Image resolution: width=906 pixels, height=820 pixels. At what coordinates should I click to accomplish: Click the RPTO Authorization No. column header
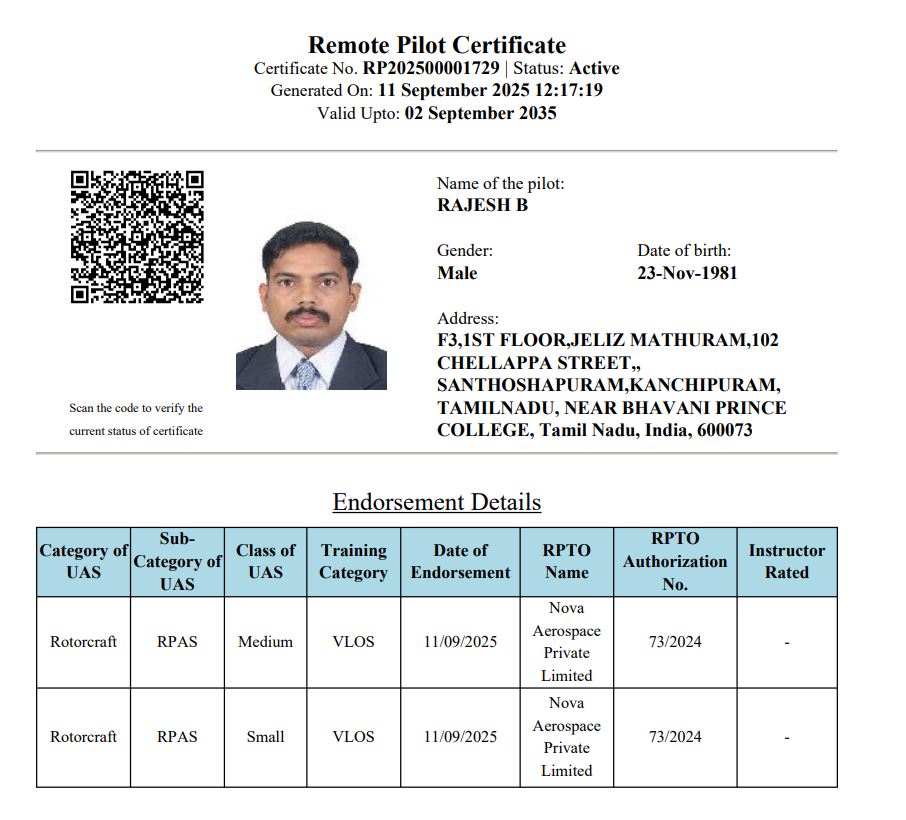[674, 561]
